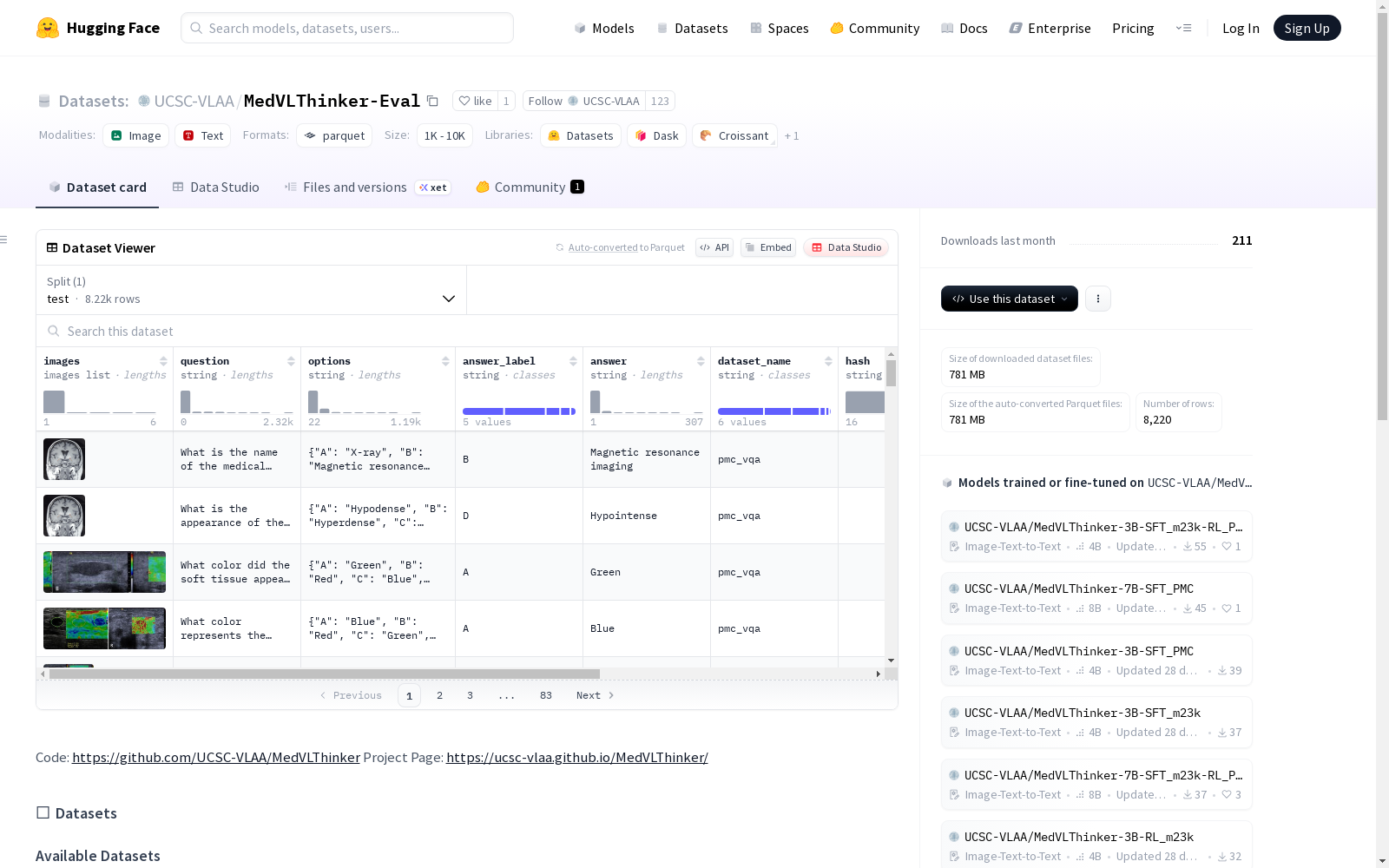
Task: Show additional libraries with +1
Action: [792, 135]
